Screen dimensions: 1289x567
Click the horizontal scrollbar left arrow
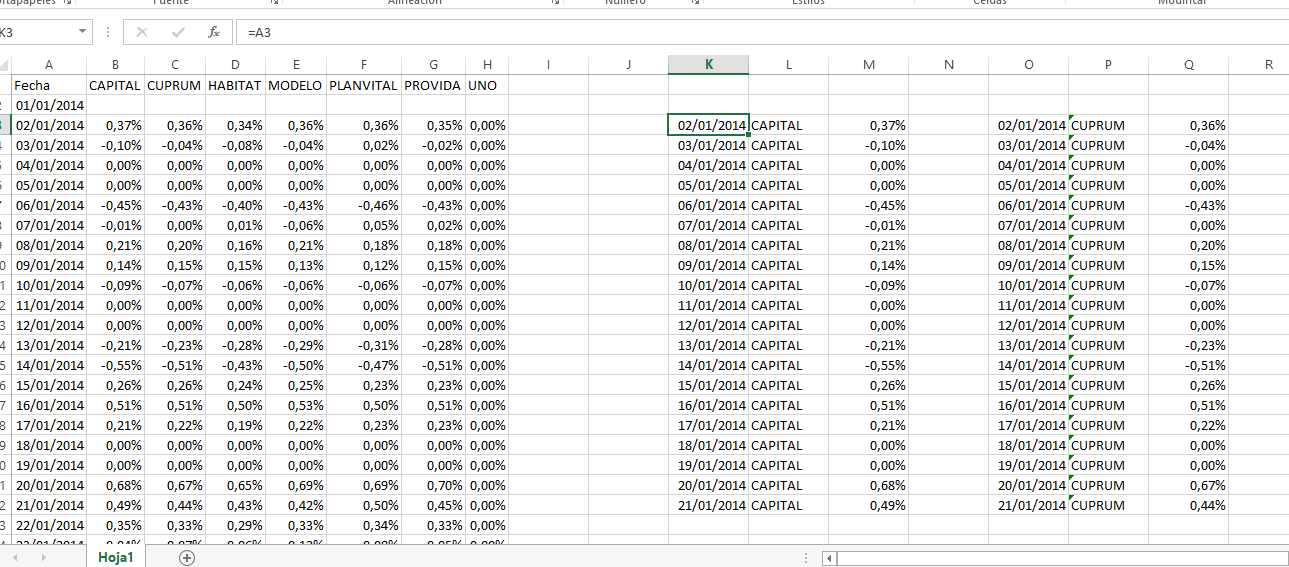(829, 557)
